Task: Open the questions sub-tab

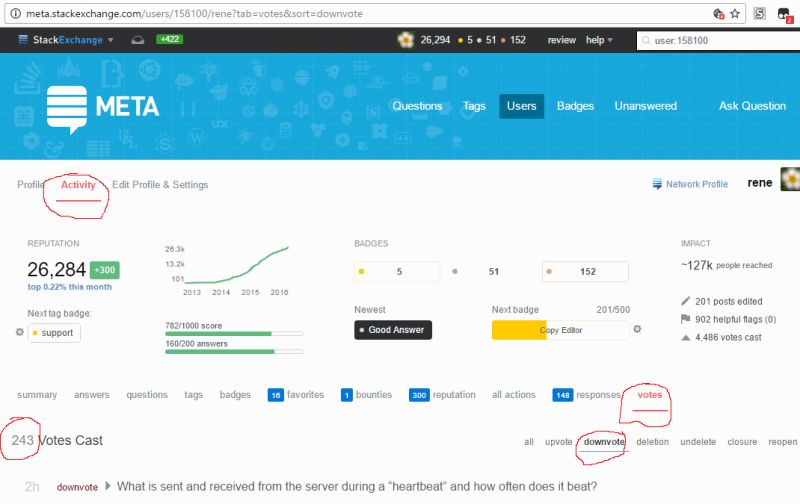Action: click(147, 394)
